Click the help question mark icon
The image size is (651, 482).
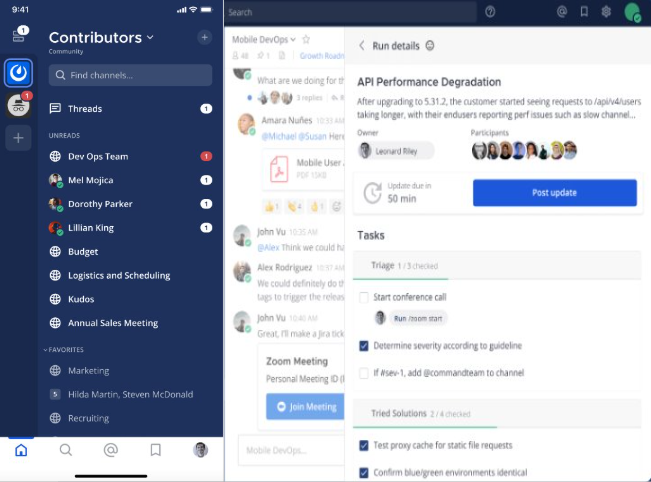tap(490, 12)
